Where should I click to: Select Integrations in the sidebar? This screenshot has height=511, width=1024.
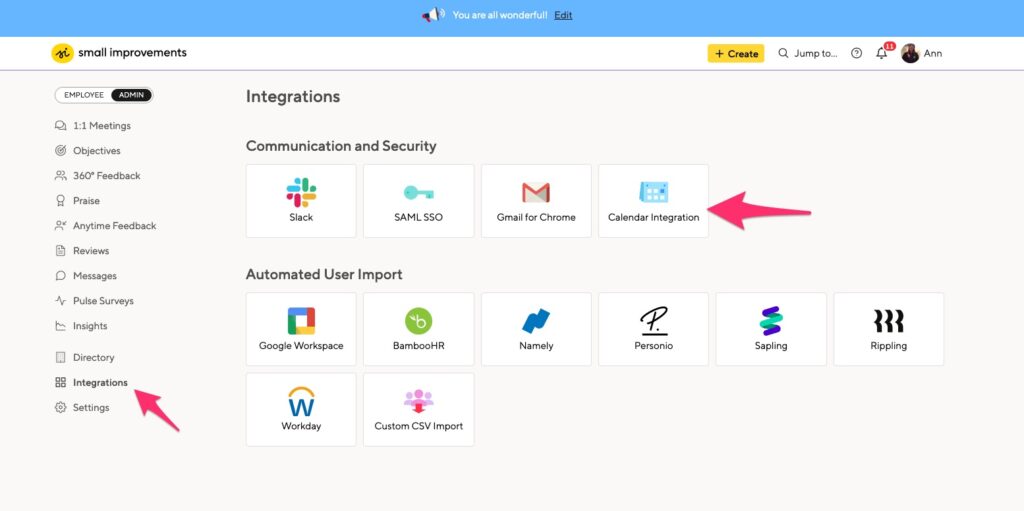pos(100,382)
